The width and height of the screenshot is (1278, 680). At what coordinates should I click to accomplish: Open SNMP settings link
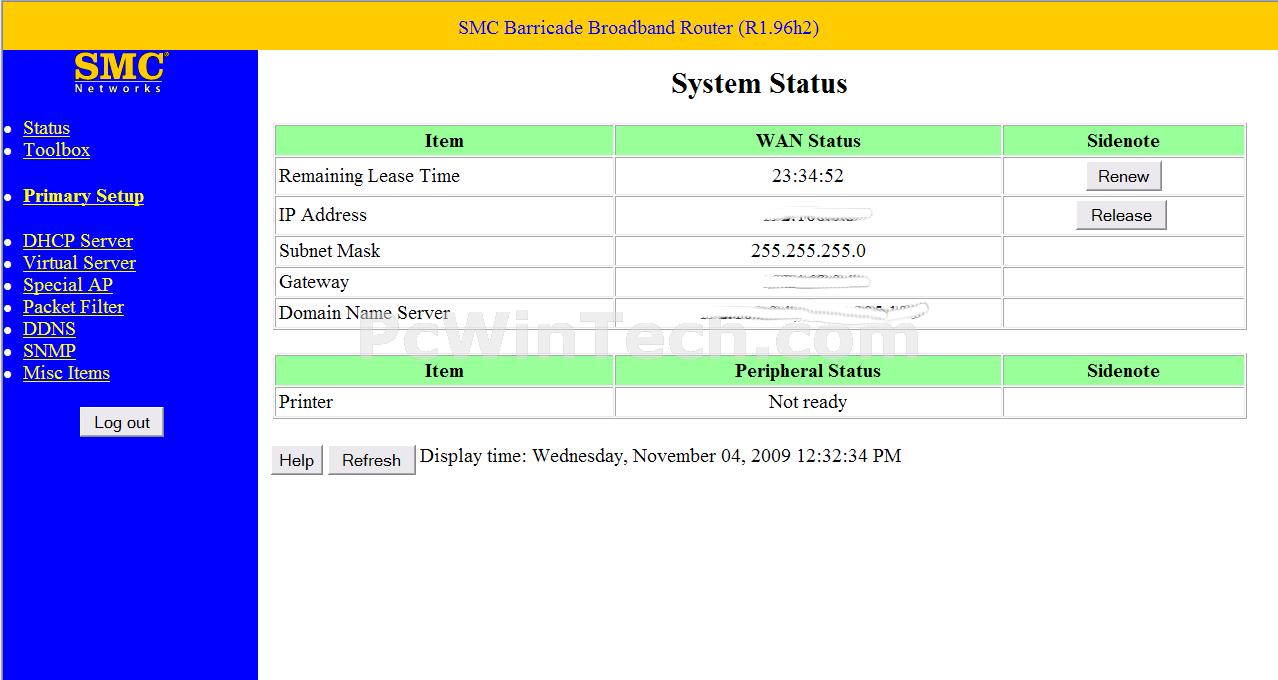coord(49,351)
